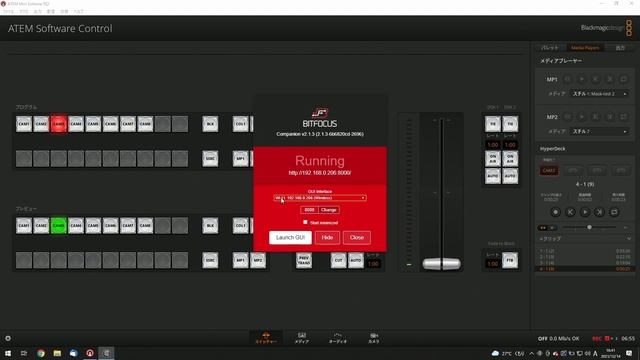
Task: Click the Close button in Companion
Action: [357, 238]
